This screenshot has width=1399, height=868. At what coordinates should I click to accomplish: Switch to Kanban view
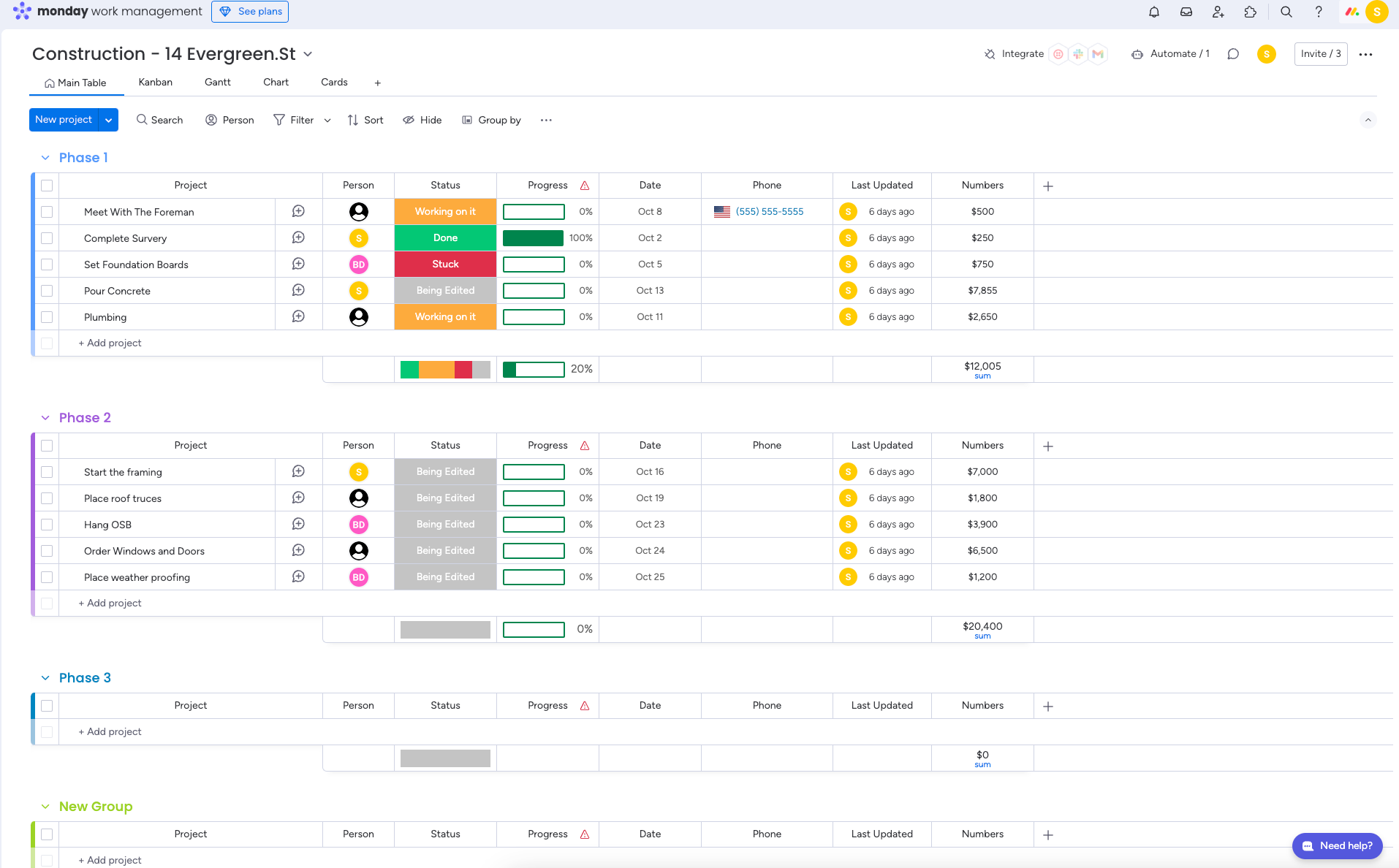[x=156, y=82]
